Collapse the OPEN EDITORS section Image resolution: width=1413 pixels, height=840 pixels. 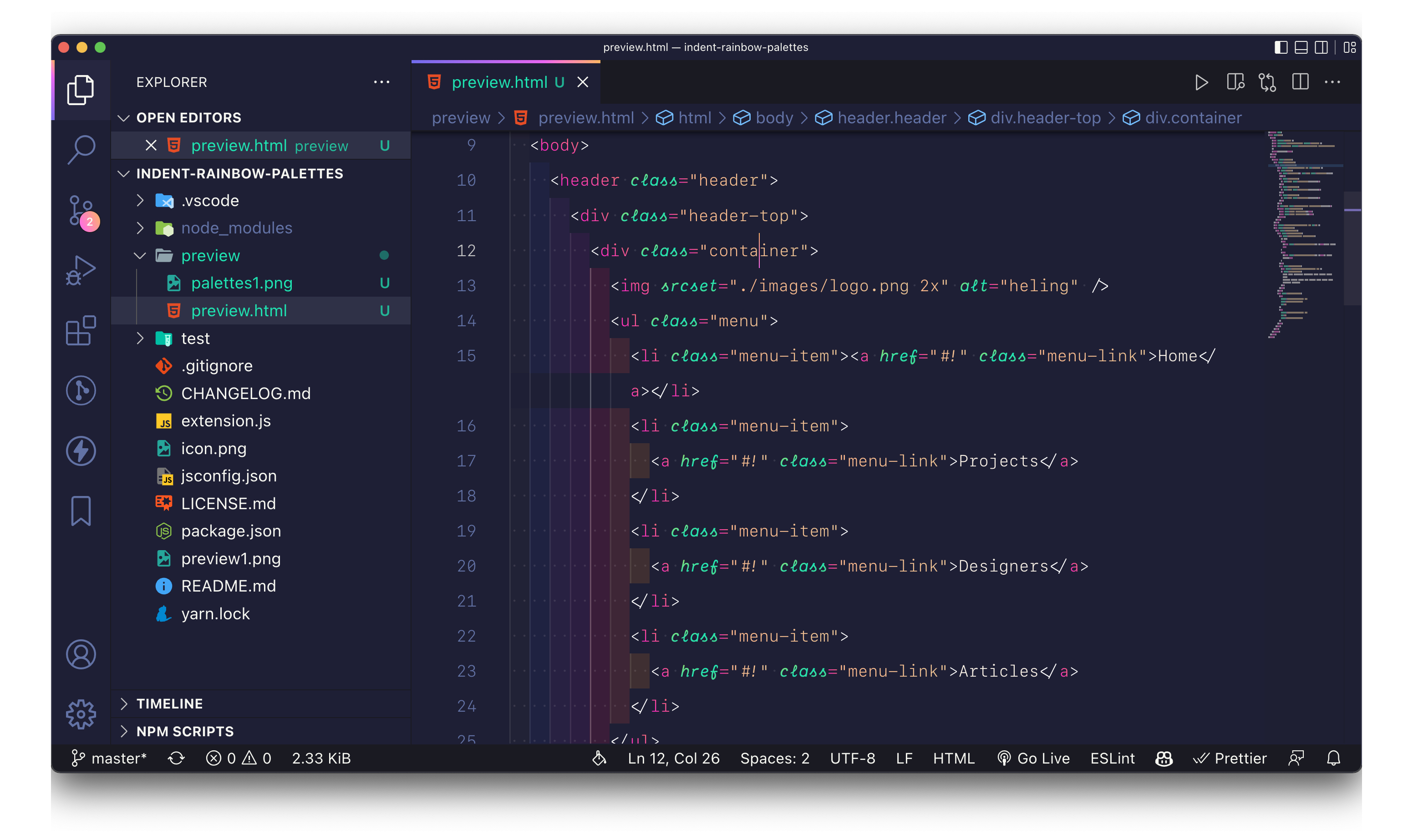coord(188,118)
